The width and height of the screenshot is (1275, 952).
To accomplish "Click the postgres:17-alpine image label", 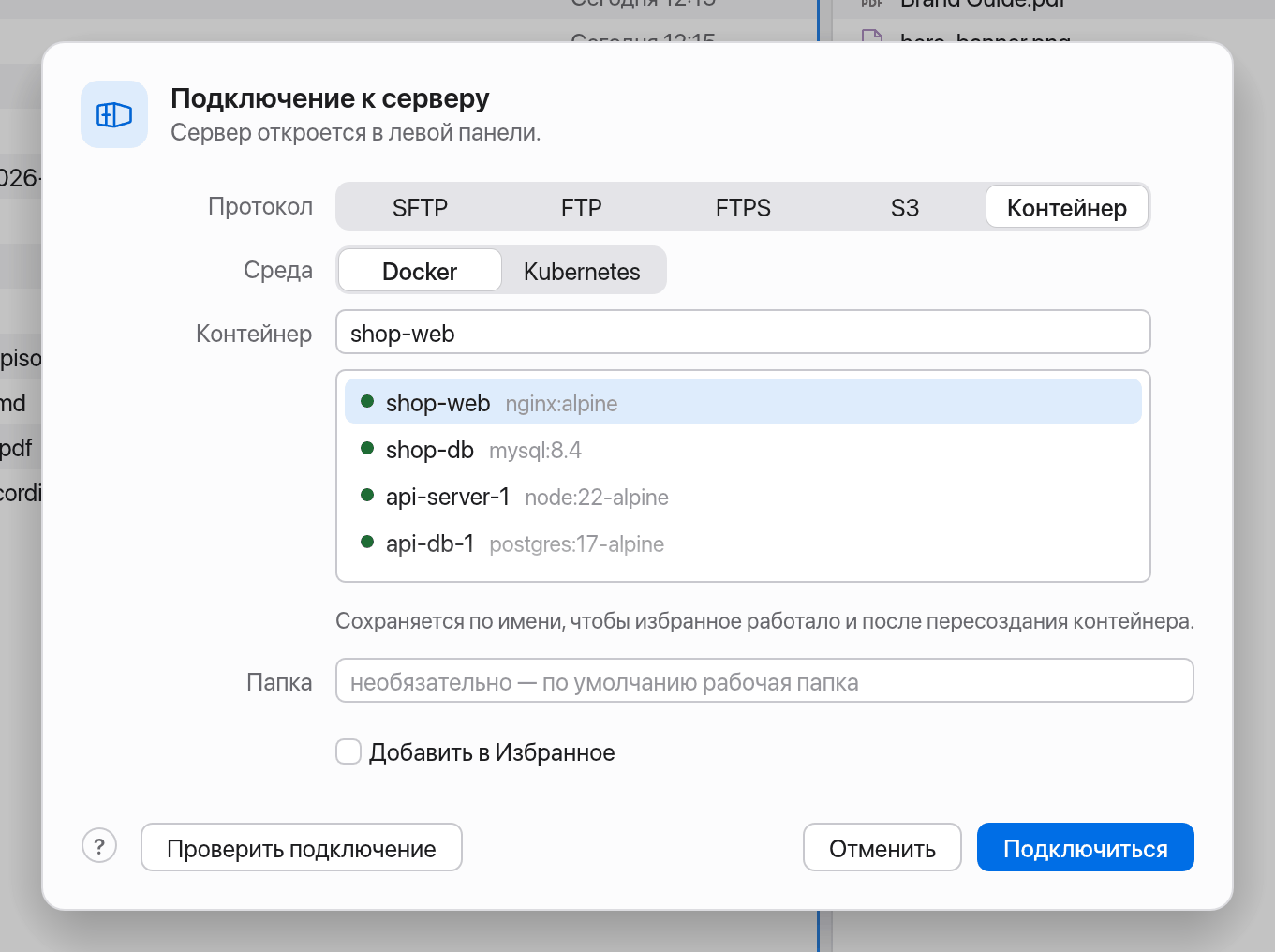I will [x=576, y=544].
